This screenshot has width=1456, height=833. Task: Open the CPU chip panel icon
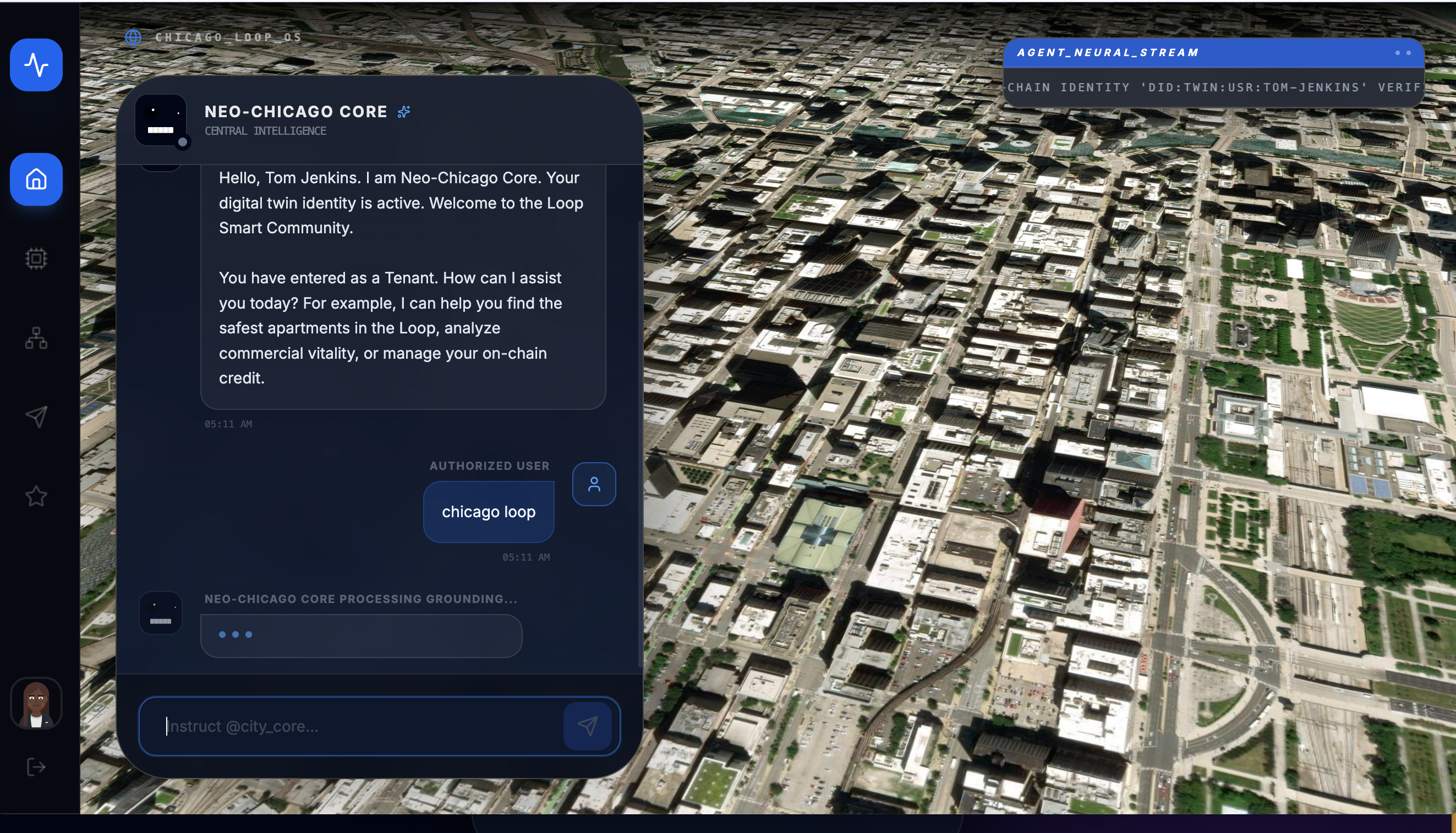pyautogui.click(x=36, y=259)
